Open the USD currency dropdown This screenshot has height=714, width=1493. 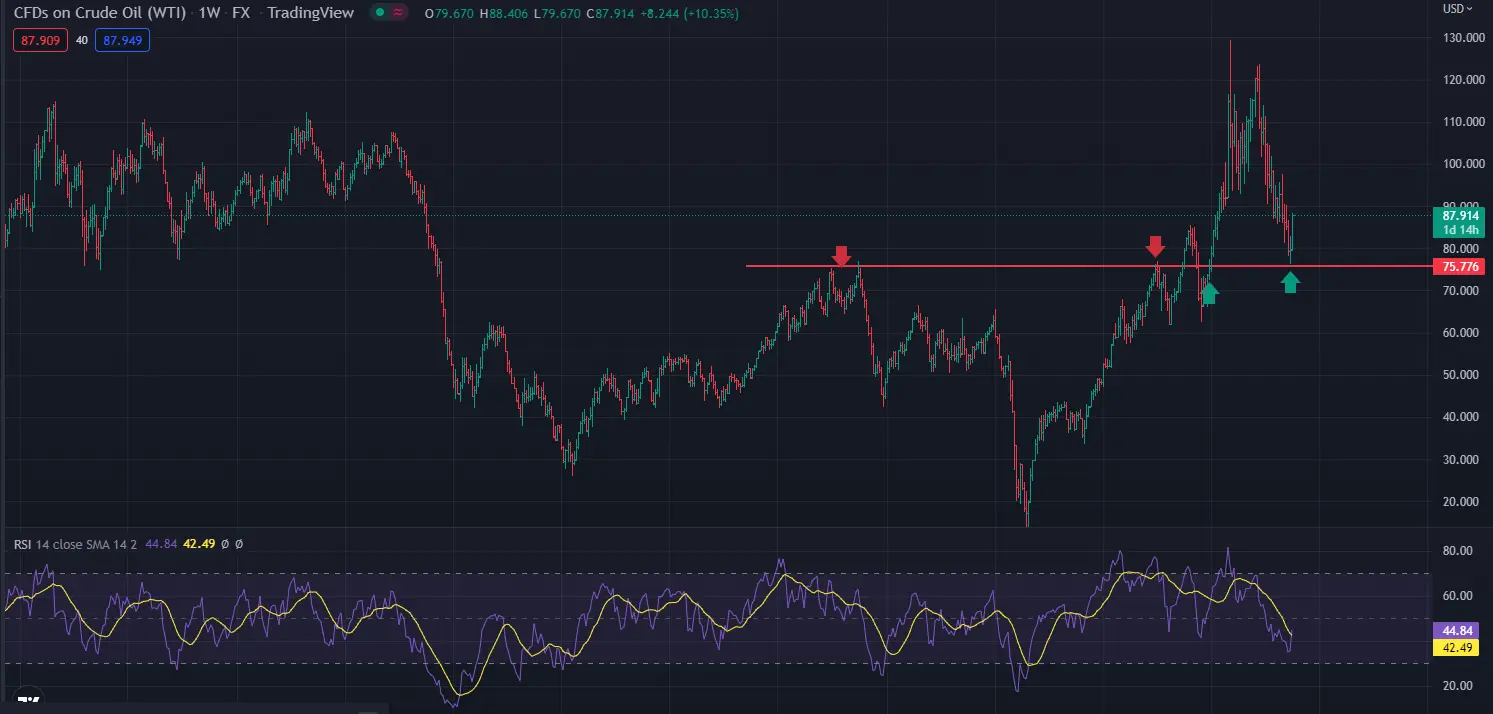[x=1459, y=9]
